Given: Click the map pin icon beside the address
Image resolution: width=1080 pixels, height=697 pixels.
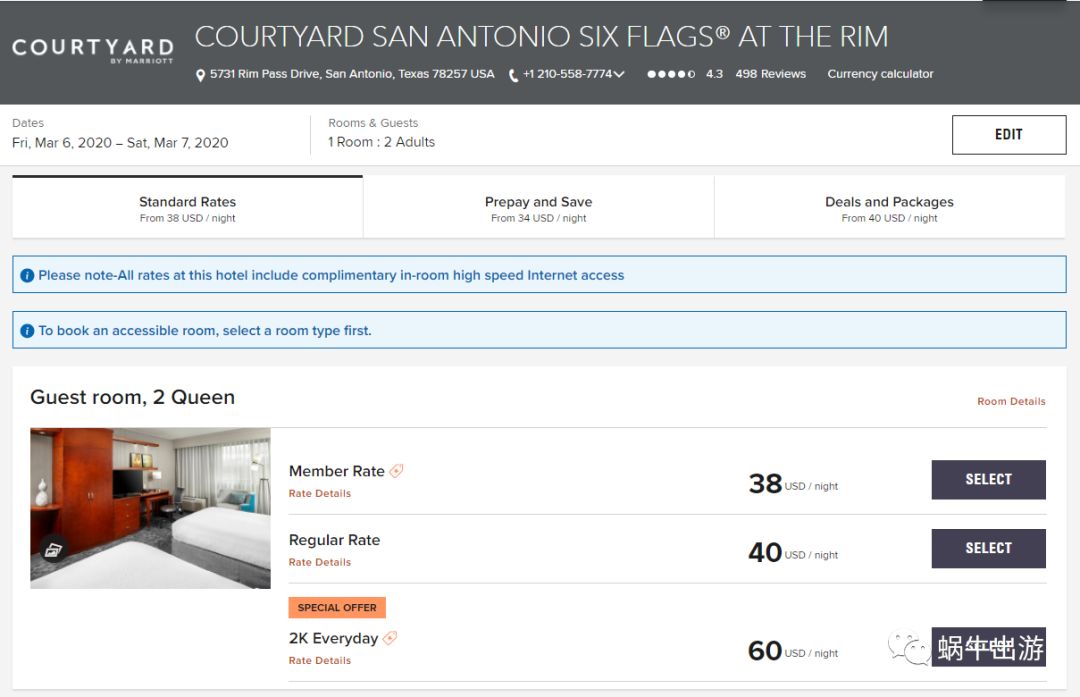Looking at the screenshot, I should pos(200,75).
